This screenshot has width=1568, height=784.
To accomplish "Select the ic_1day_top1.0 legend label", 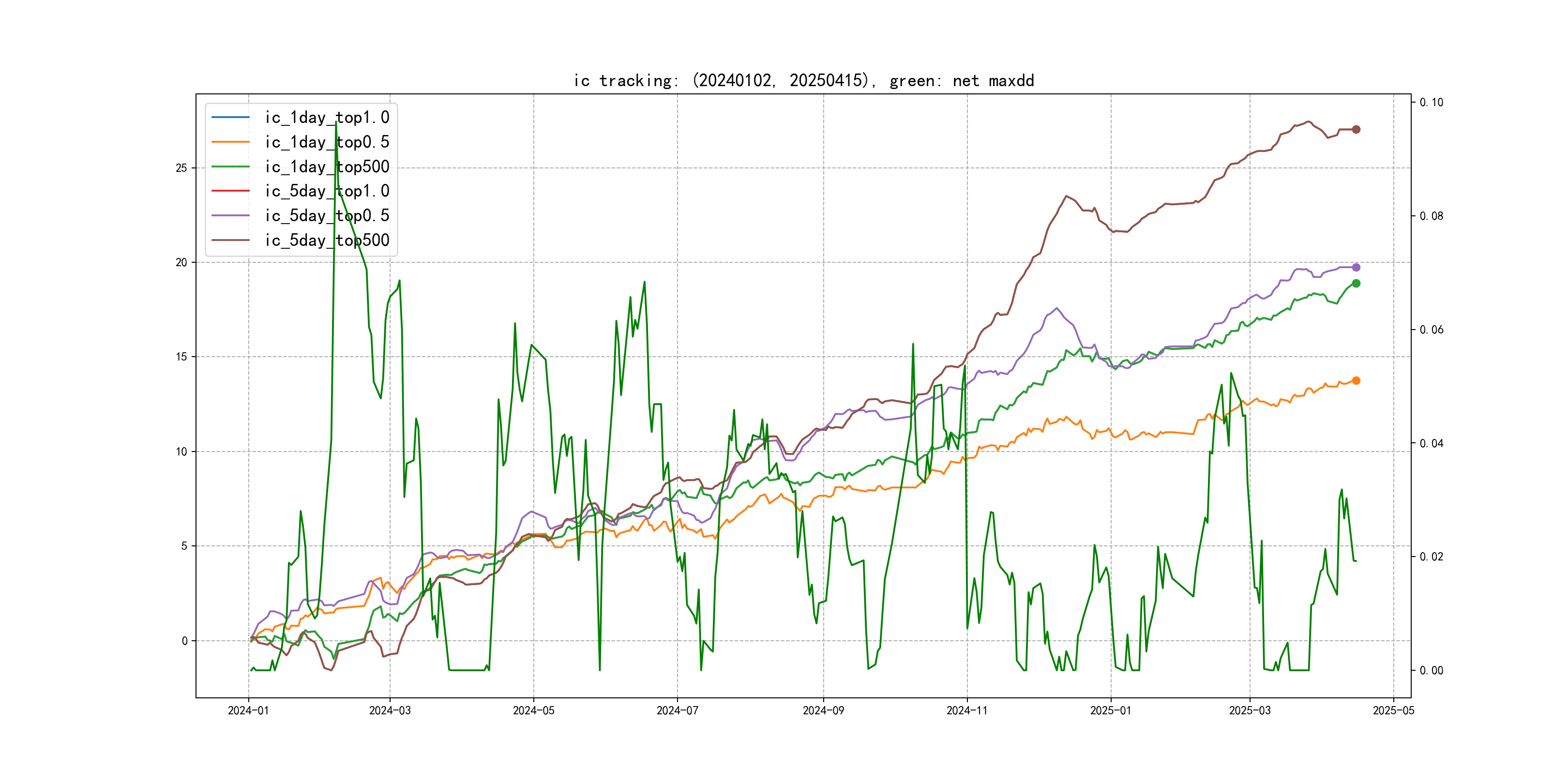I will pyautogui.click(x=327, y=118).
